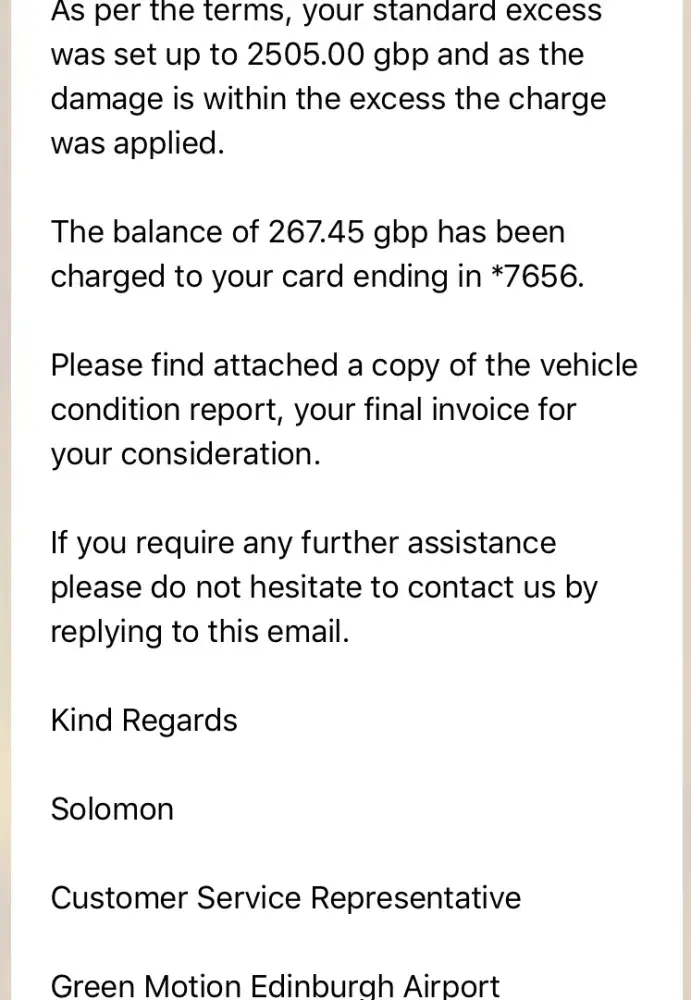691x1000 pixels.
Task: Click "If you require any further assistance"
Action: pos(303,543)
